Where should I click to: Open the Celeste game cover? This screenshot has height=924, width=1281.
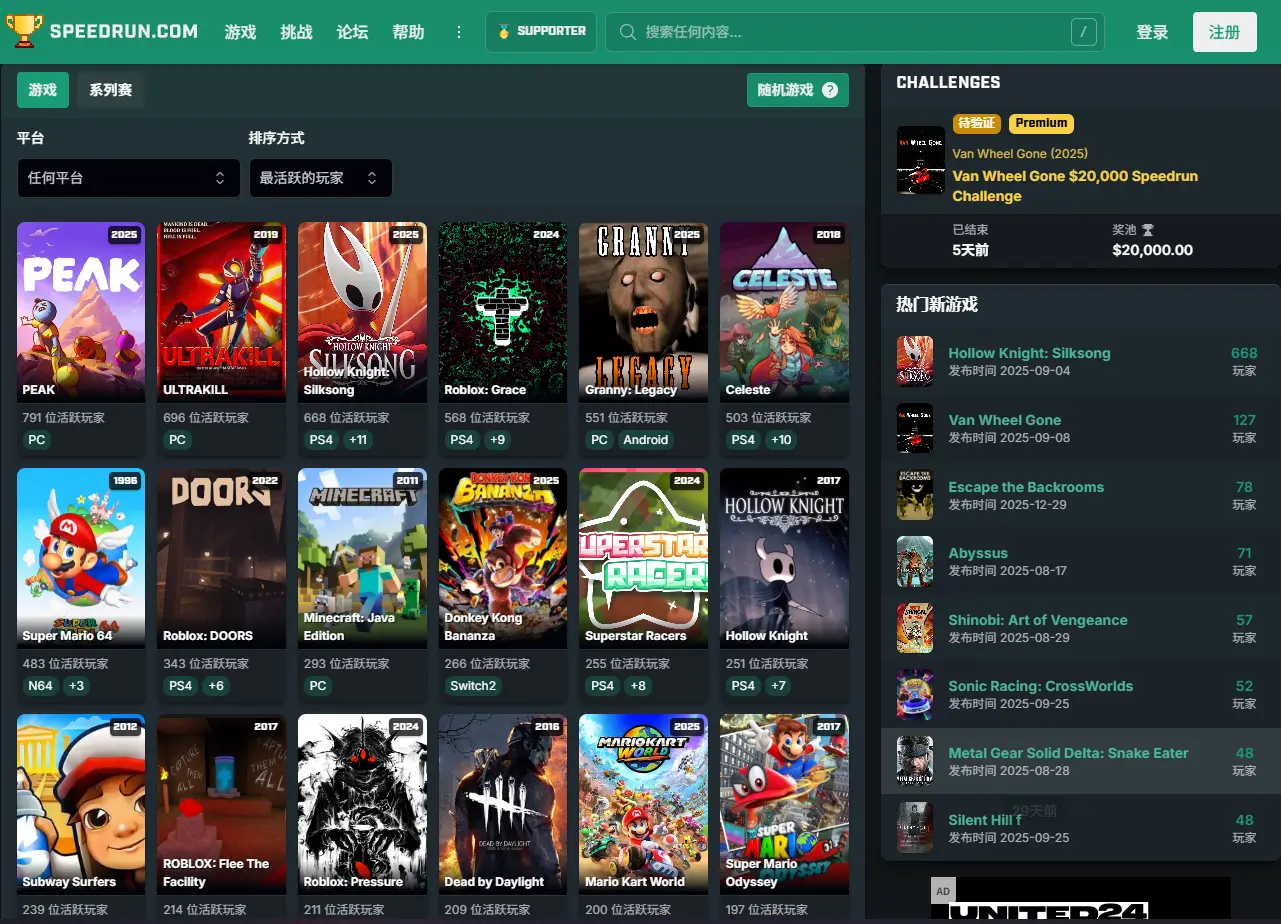(784, 312)
